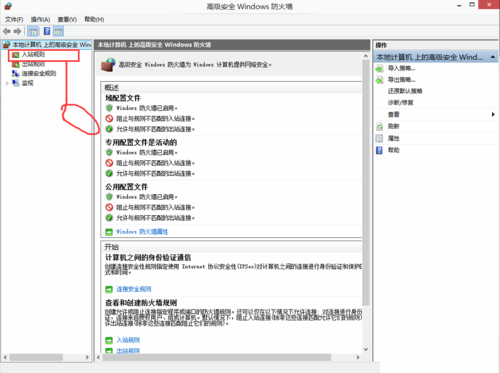Click the green export icon beside 导出策略
Screen dimensions: 500x373
(379, 80)
